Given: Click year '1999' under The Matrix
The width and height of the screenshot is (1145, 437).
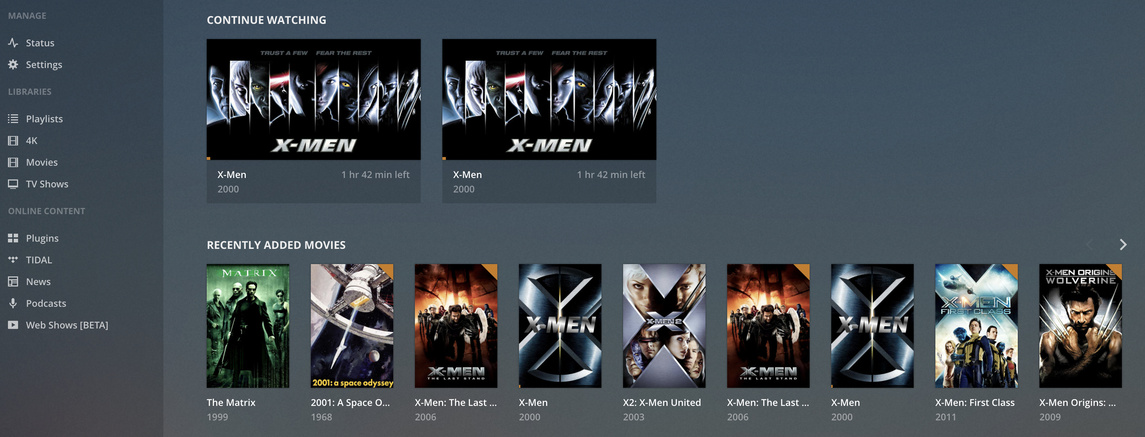Looking at the screenshot, I should coord(218,417).
